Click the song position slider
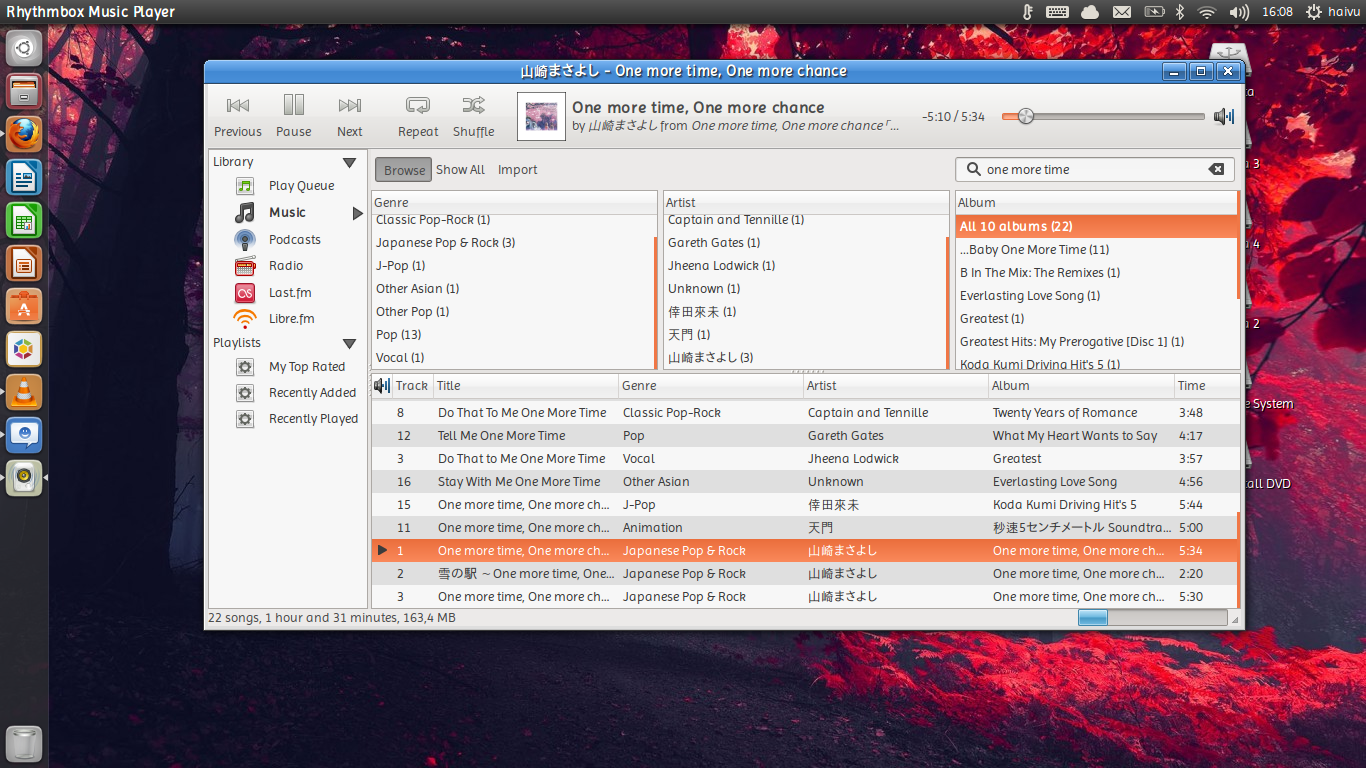The width and height of the screenshot is (1366, 768). (x=1104, y=116)
